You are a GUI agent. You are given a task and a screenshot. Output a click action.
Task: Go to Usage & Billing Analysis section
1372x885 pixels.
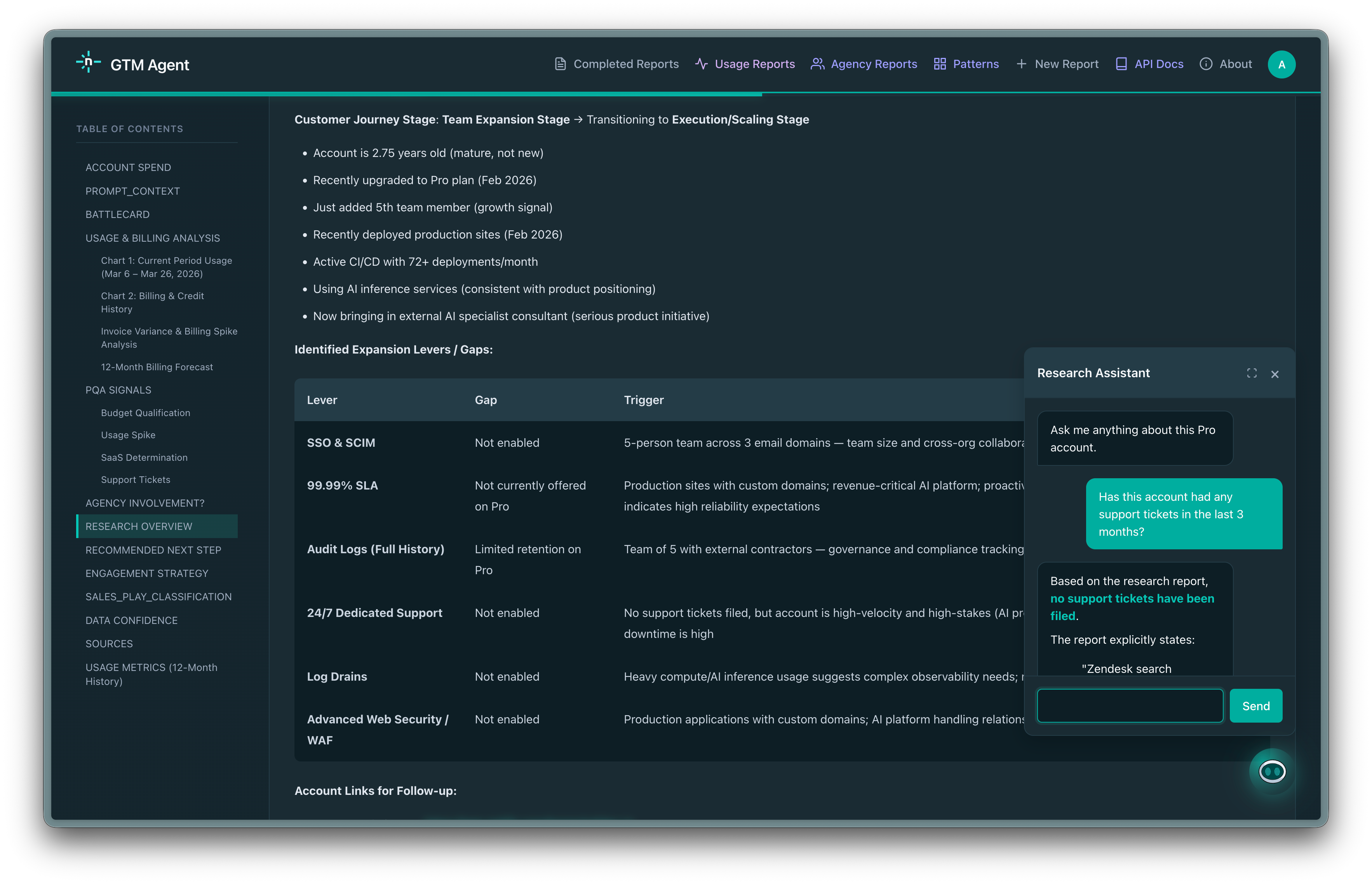(x=153, y=238)
